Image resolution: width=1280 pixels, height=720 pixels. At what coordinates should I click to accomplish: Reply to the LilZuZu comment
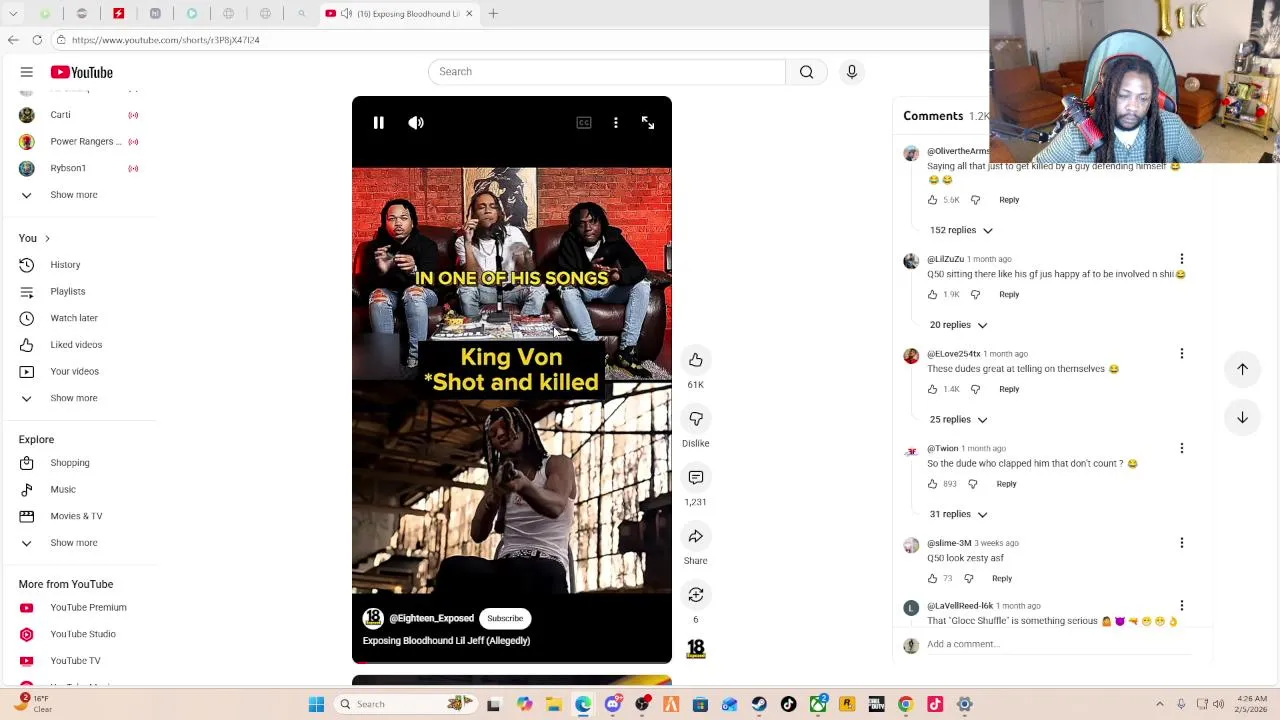point(1009,294)
